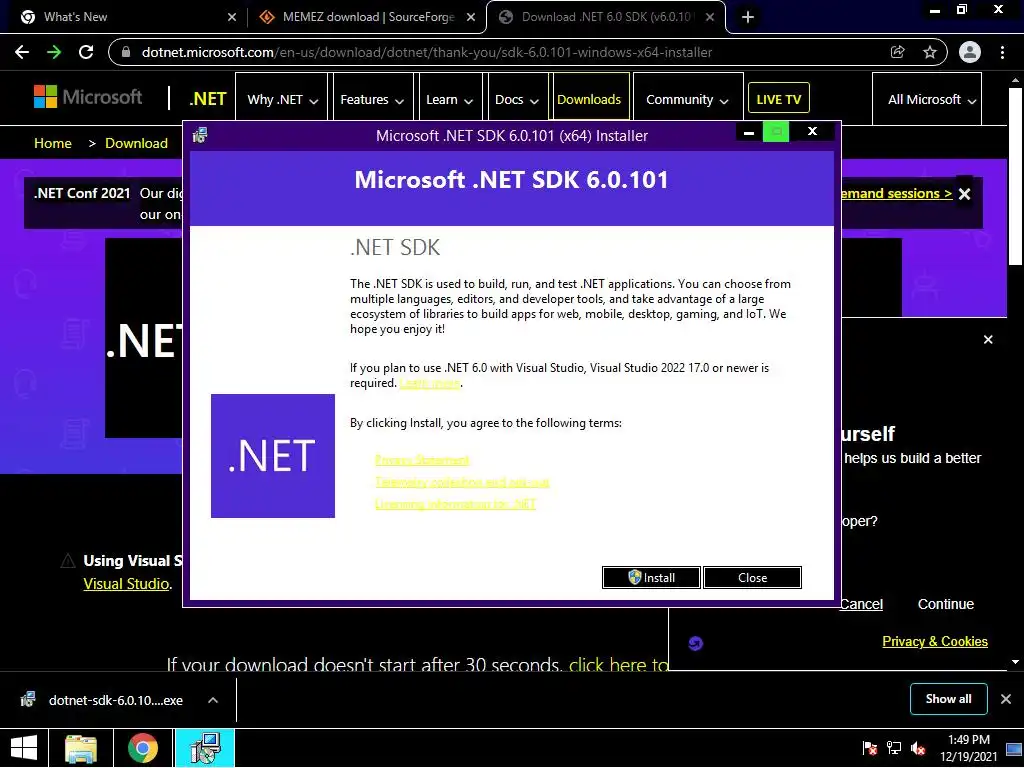Click Install in the installer
The width and height of the screenshot is (1024, 768).
point(651,577)
